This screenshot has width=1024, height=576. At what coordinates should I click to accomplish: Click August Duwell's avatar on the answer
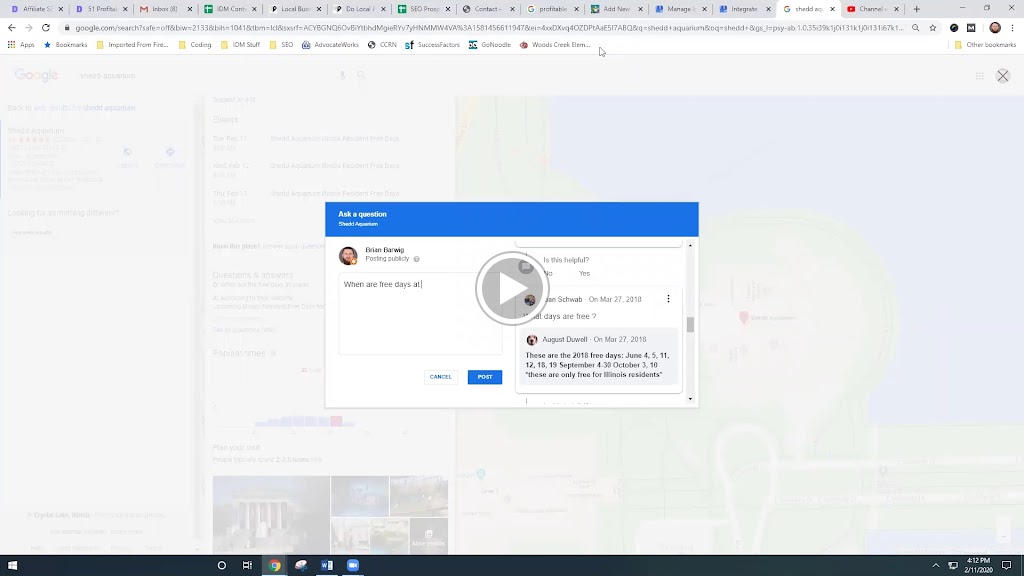(532, 340)
